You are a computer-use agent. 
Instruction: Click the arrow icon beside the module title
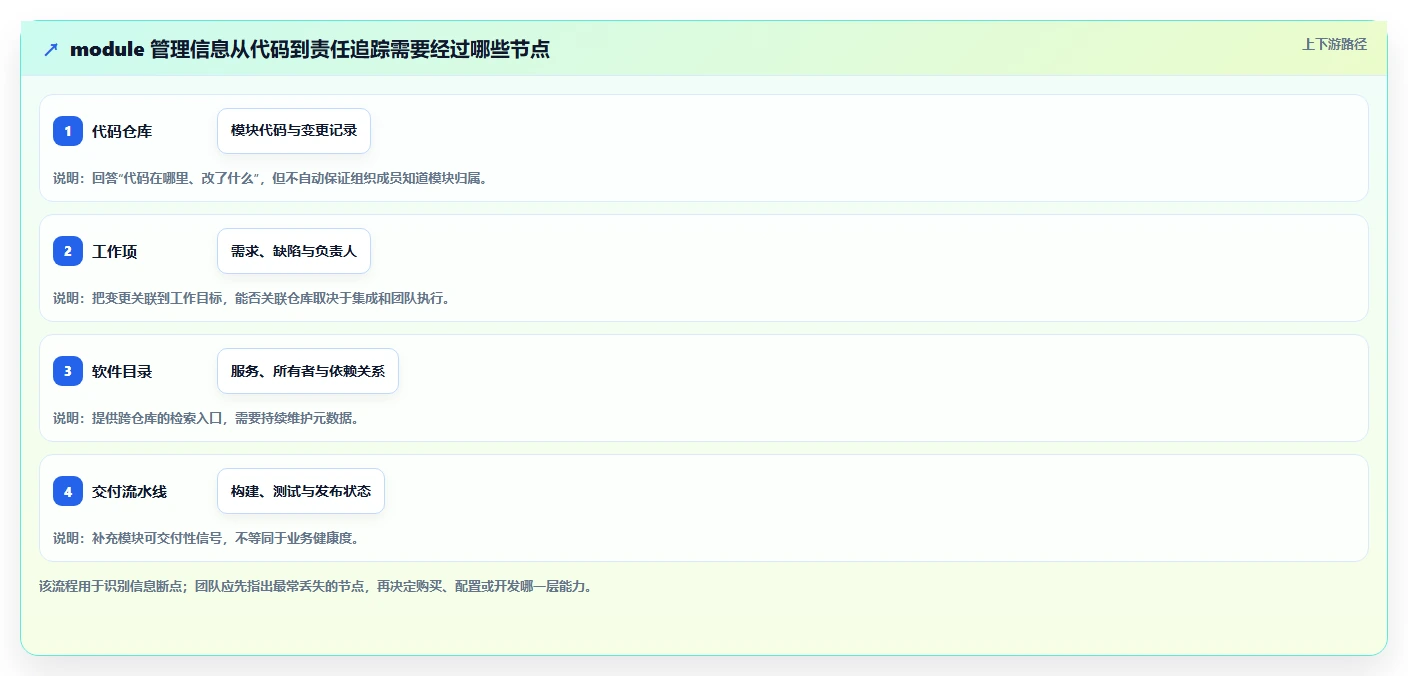click(51, 49)
